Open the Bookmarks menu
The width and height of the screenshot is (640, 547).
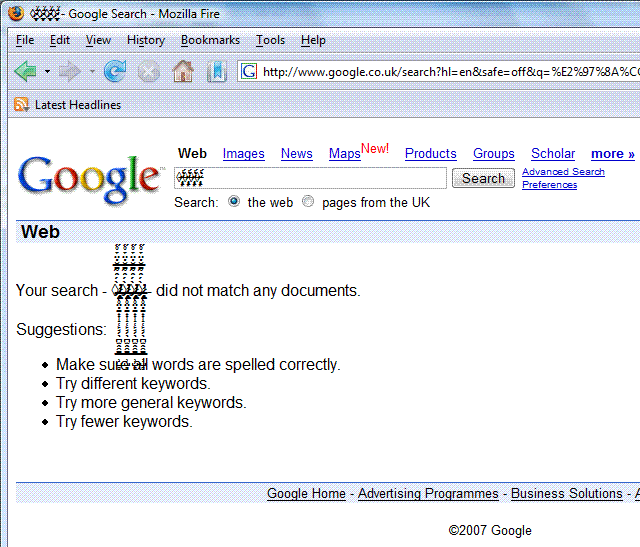point(210,40)
